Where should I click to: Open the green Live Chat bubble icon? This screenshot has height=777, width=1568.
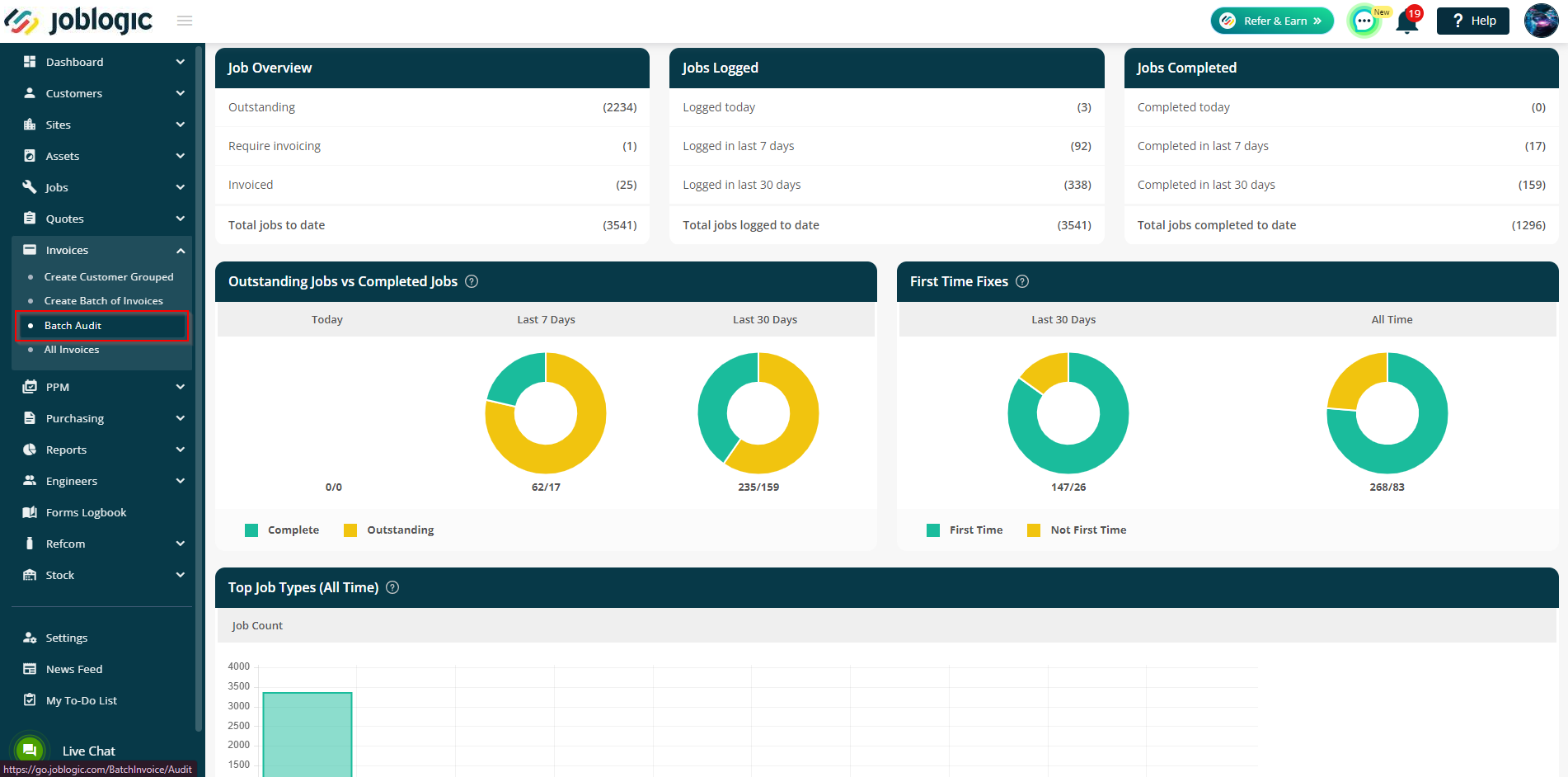point(30,750)
